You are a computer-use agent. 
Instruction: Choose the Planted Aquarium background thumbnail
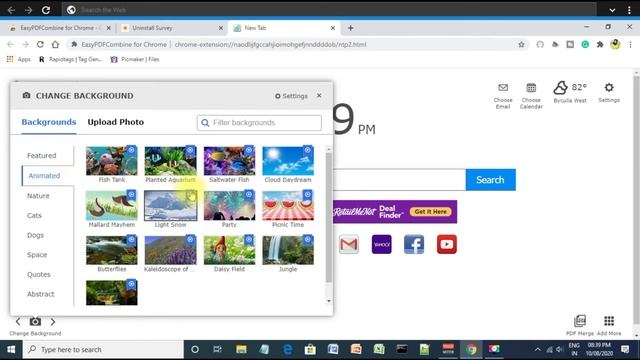pyautogui.click(x=170, y=160)
